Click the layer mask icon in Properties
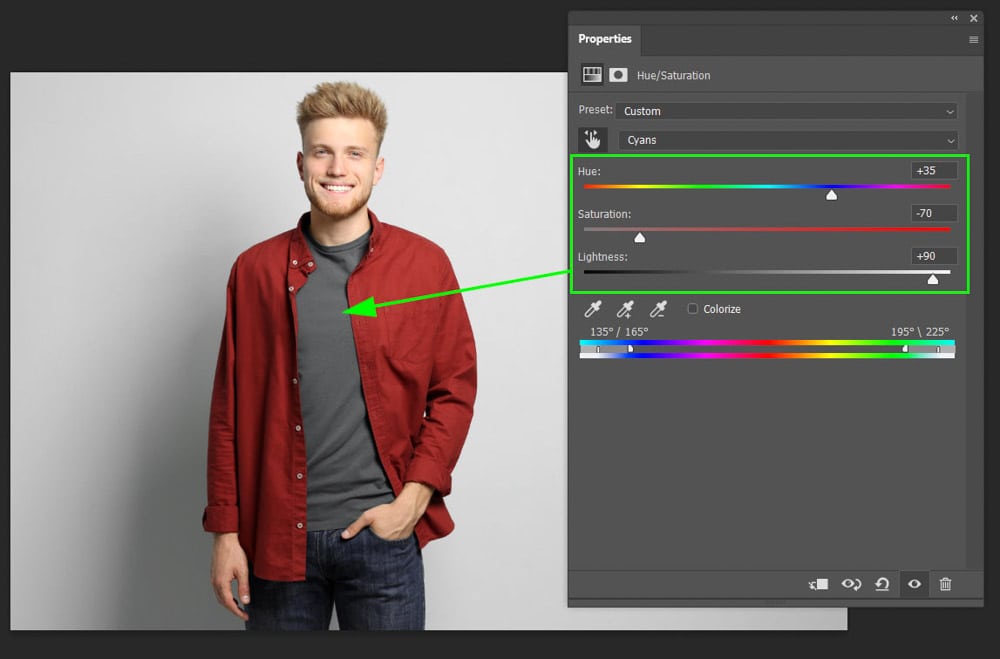1000x659 pixels. (x=618, y=75)
